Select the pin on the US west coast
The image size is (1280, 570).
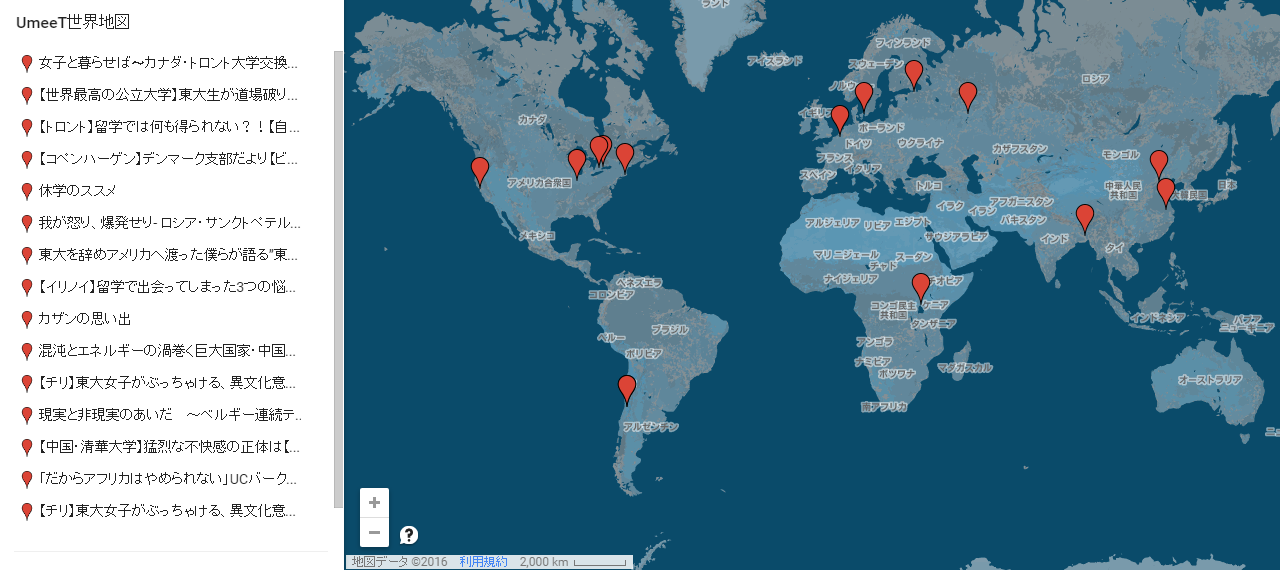pos(480,170)
